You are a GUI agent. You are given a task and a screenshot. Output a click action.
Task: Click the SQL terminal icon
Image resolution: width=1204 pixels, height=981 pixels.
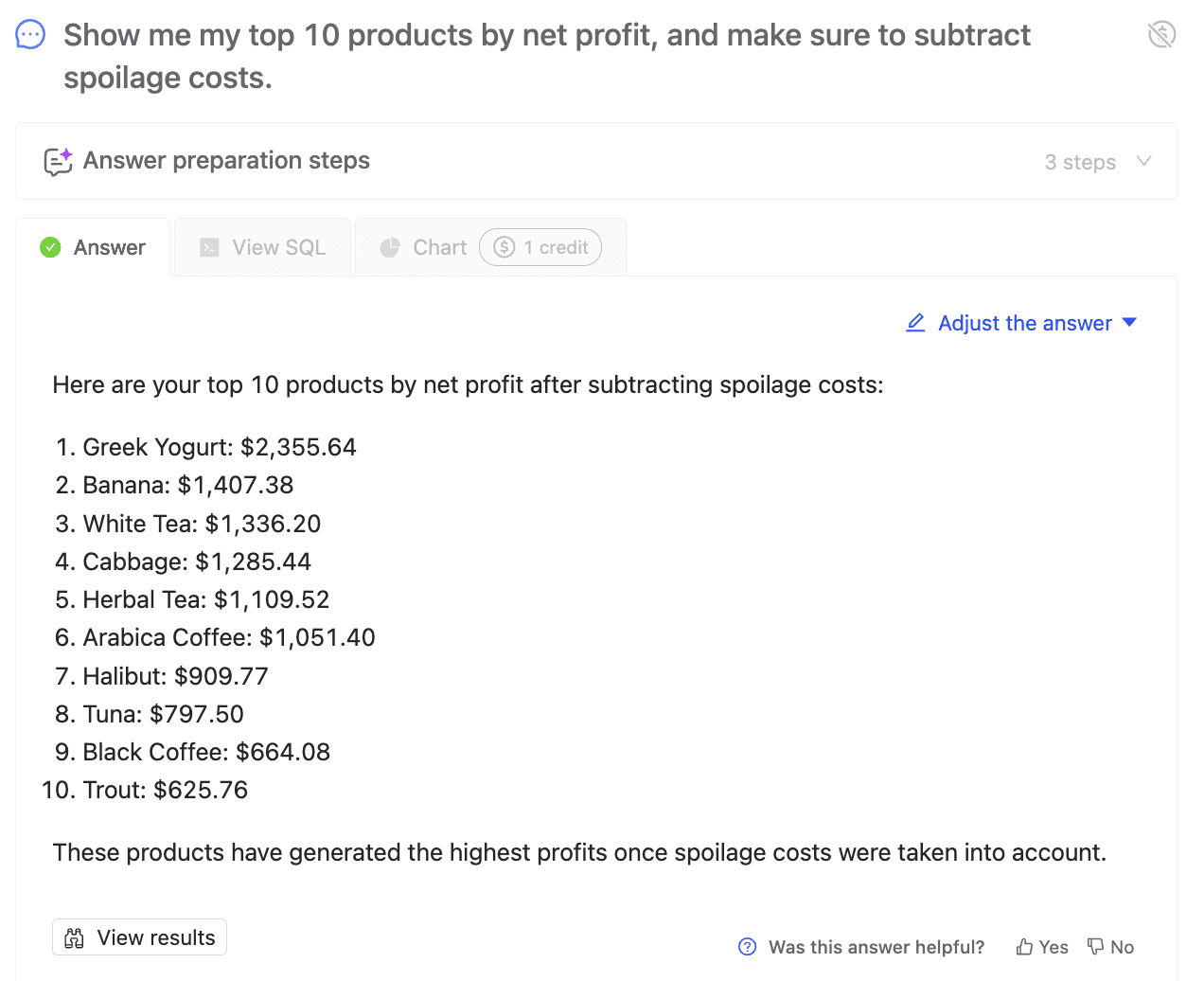pyautogui.click(x=209, y=248)
